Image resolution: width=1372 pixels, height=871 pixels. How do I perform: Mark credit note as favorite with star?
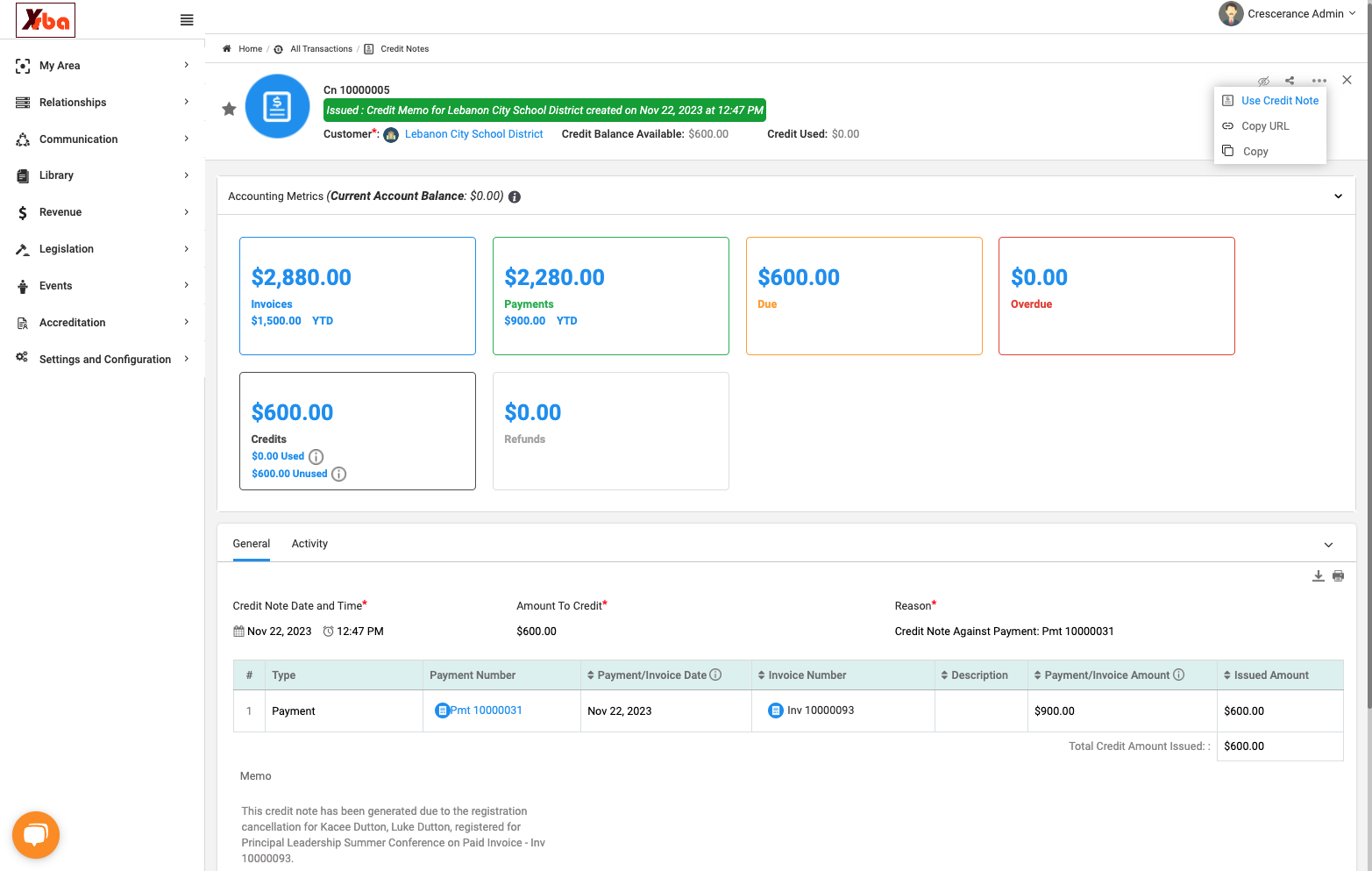[x=229, y=109]
